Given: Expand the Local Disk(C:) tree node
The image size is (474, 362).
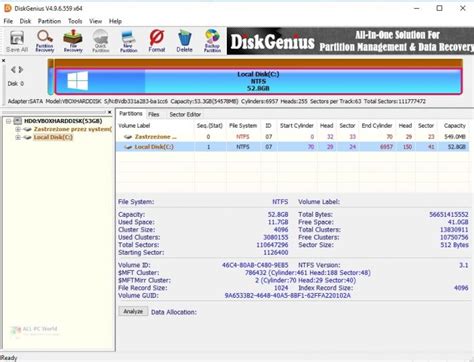Looking at the screenshot, I should (18, 137).
